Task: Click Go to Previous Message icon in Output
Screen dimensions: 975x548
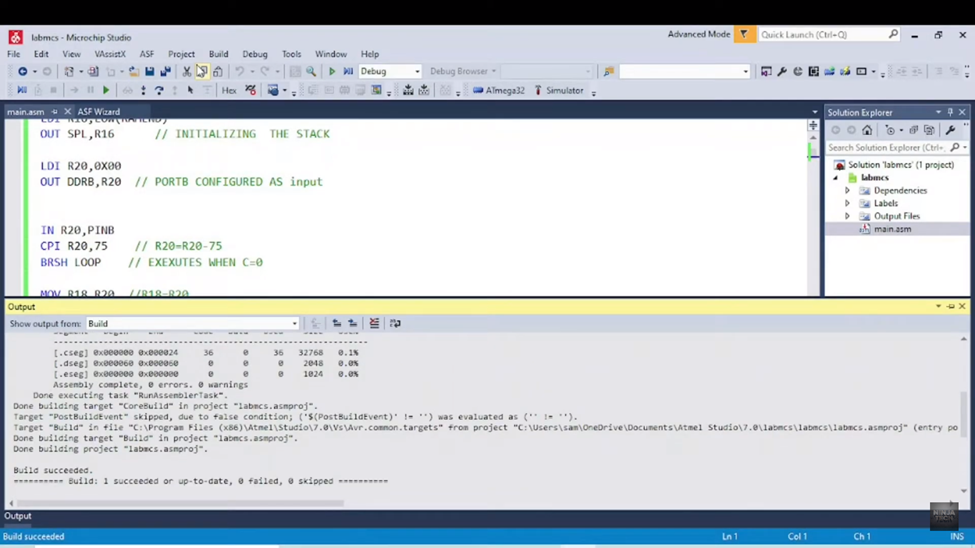Action: pyautogui.click(x=336, y=323)
